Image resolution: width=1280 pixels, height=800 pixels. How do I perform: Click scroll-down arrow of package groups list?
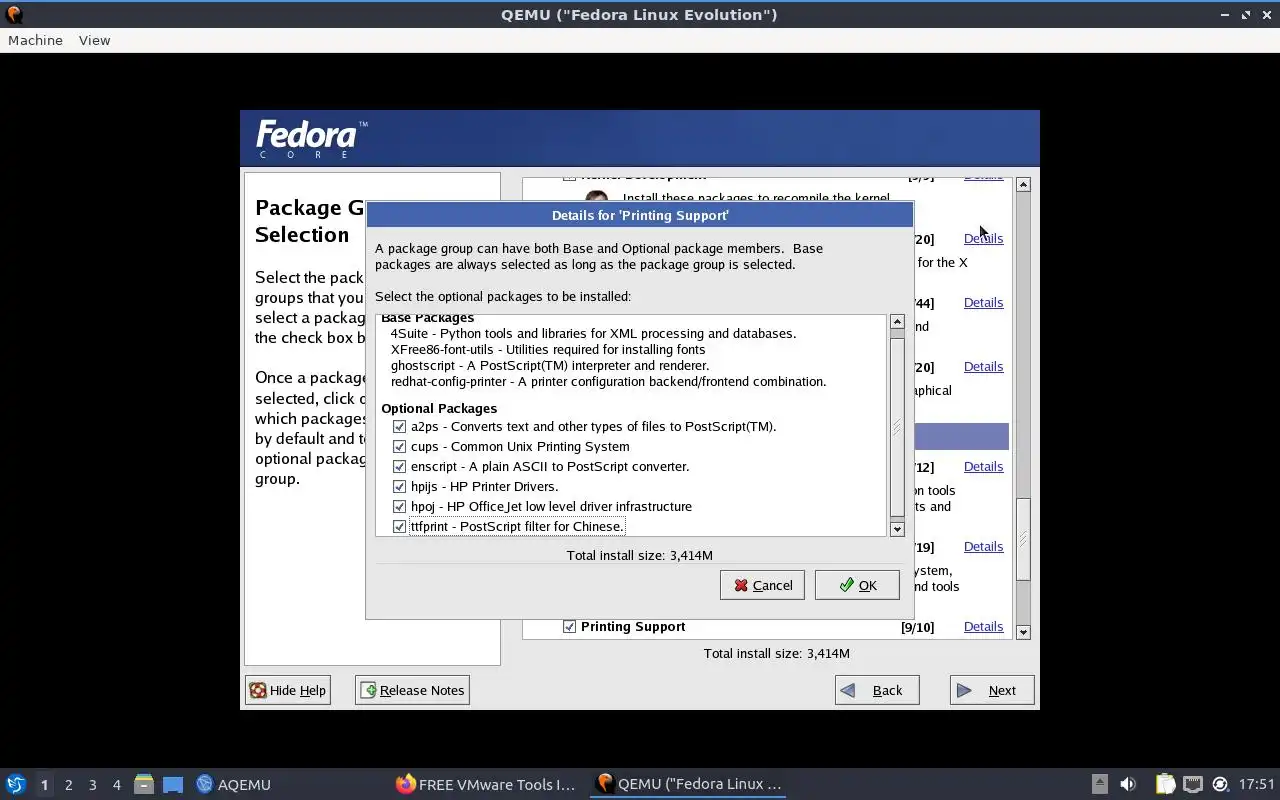point(1023,632)
